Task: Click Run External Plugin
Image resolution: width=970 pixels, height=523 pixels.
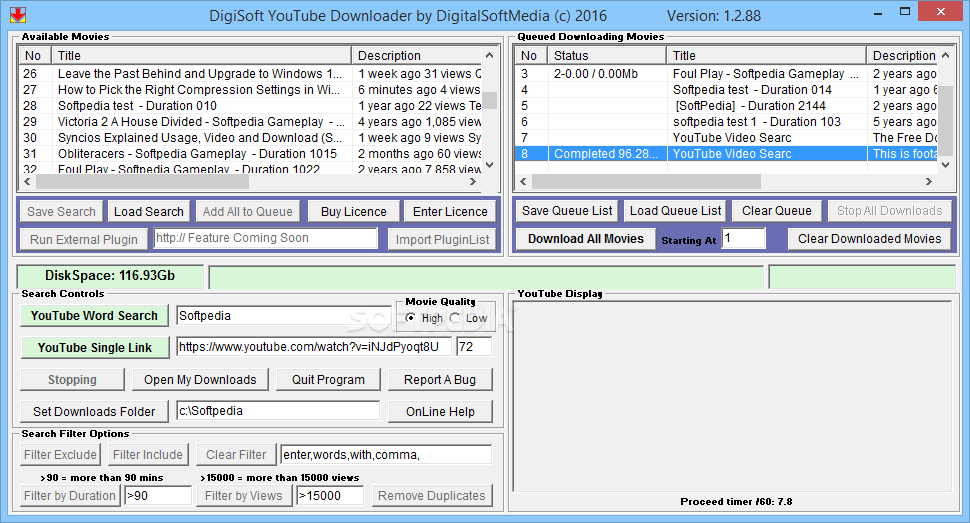Action: point(84,240)
